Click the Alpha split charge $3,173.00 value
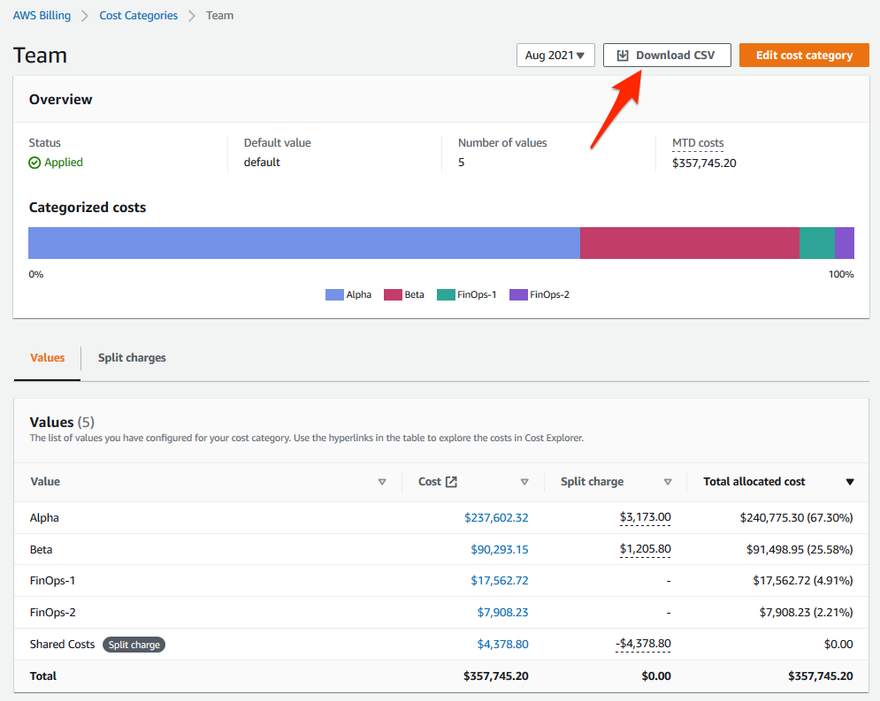 point(645,518)
